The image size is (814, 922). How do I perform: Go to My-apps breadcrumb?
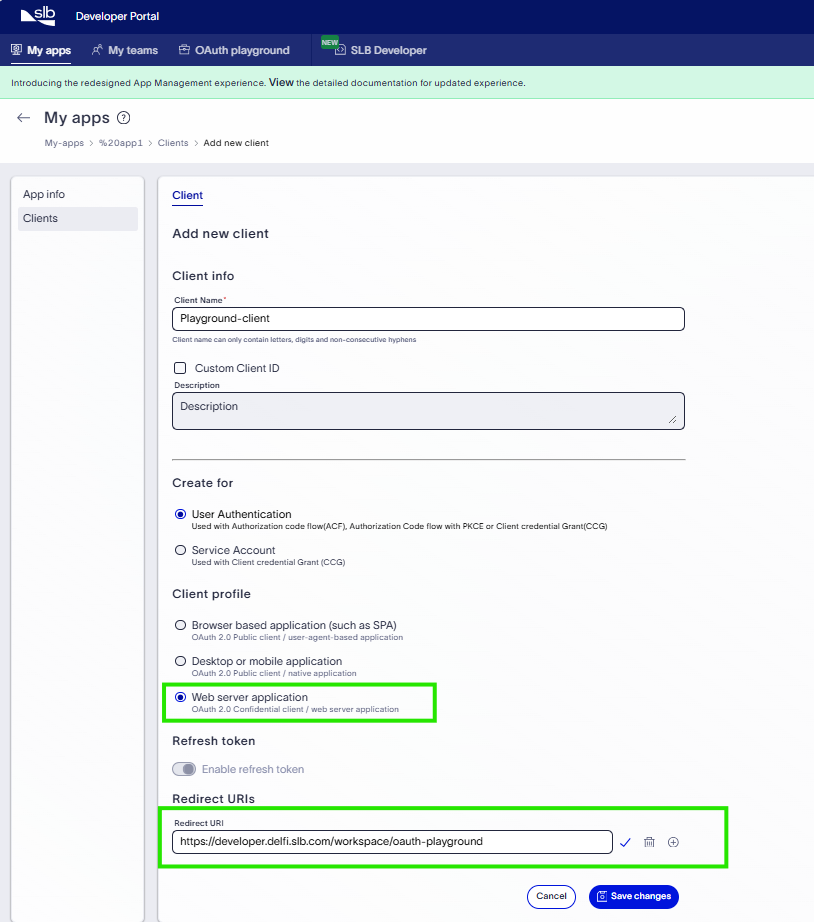coord(64,143)
